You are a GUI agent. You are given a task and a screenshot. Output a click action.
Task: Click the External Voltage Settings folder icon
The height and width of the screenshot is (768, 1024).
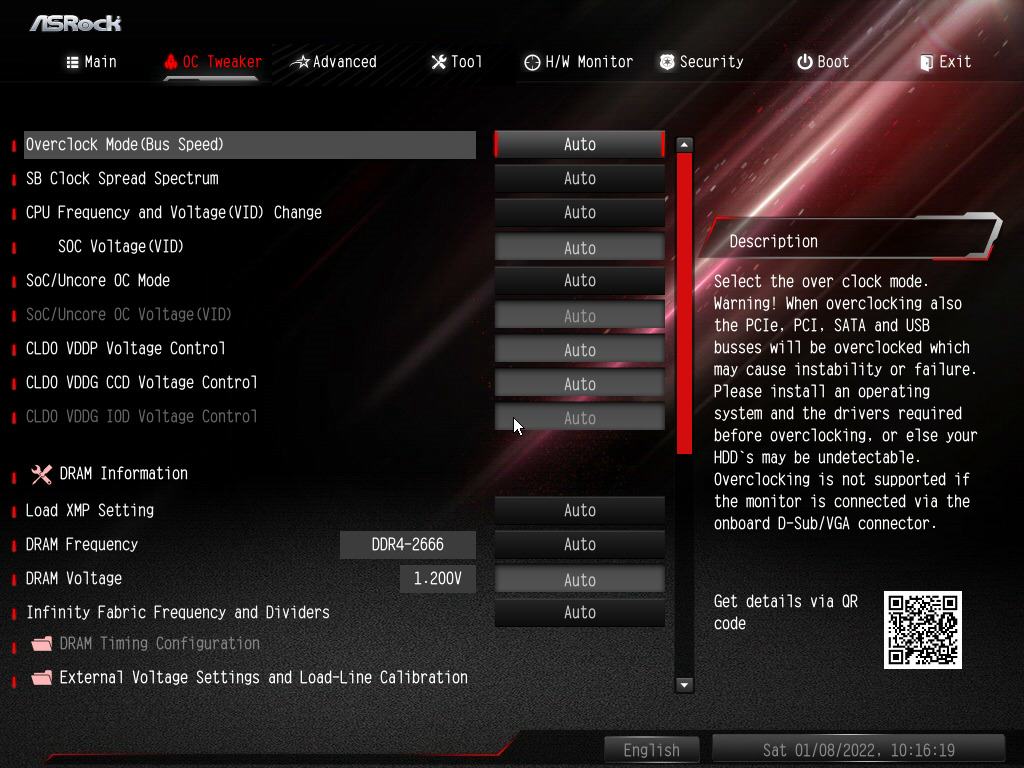41,678
